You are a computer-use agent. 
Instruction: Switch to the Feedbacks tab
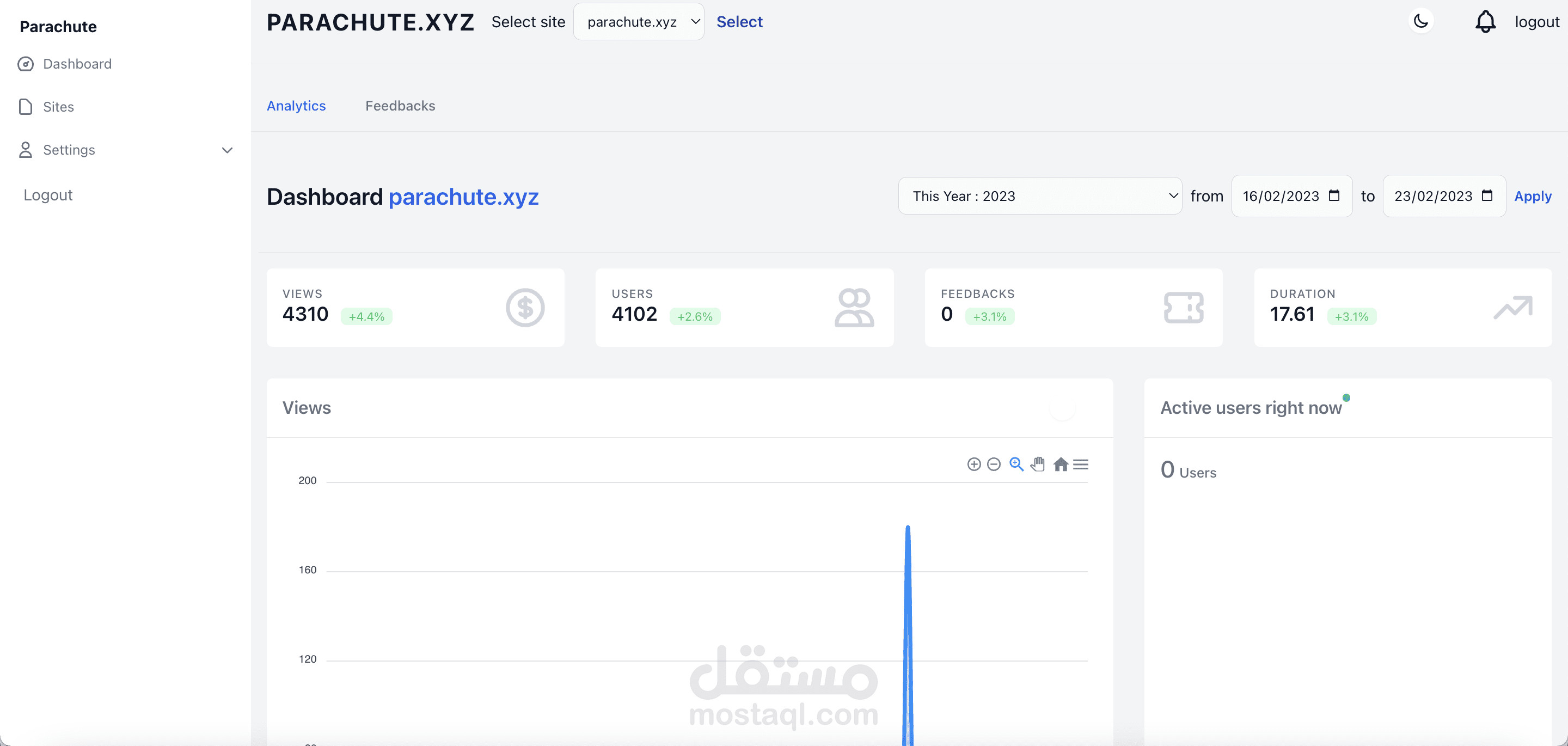[400, 106]
